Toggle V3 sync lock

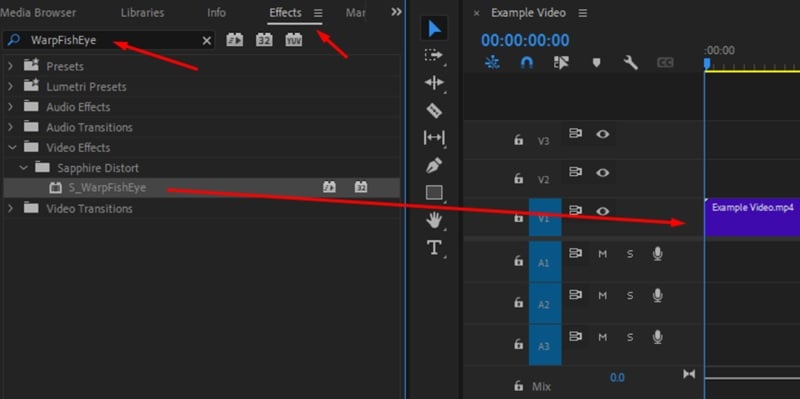(x=576, y=134)
